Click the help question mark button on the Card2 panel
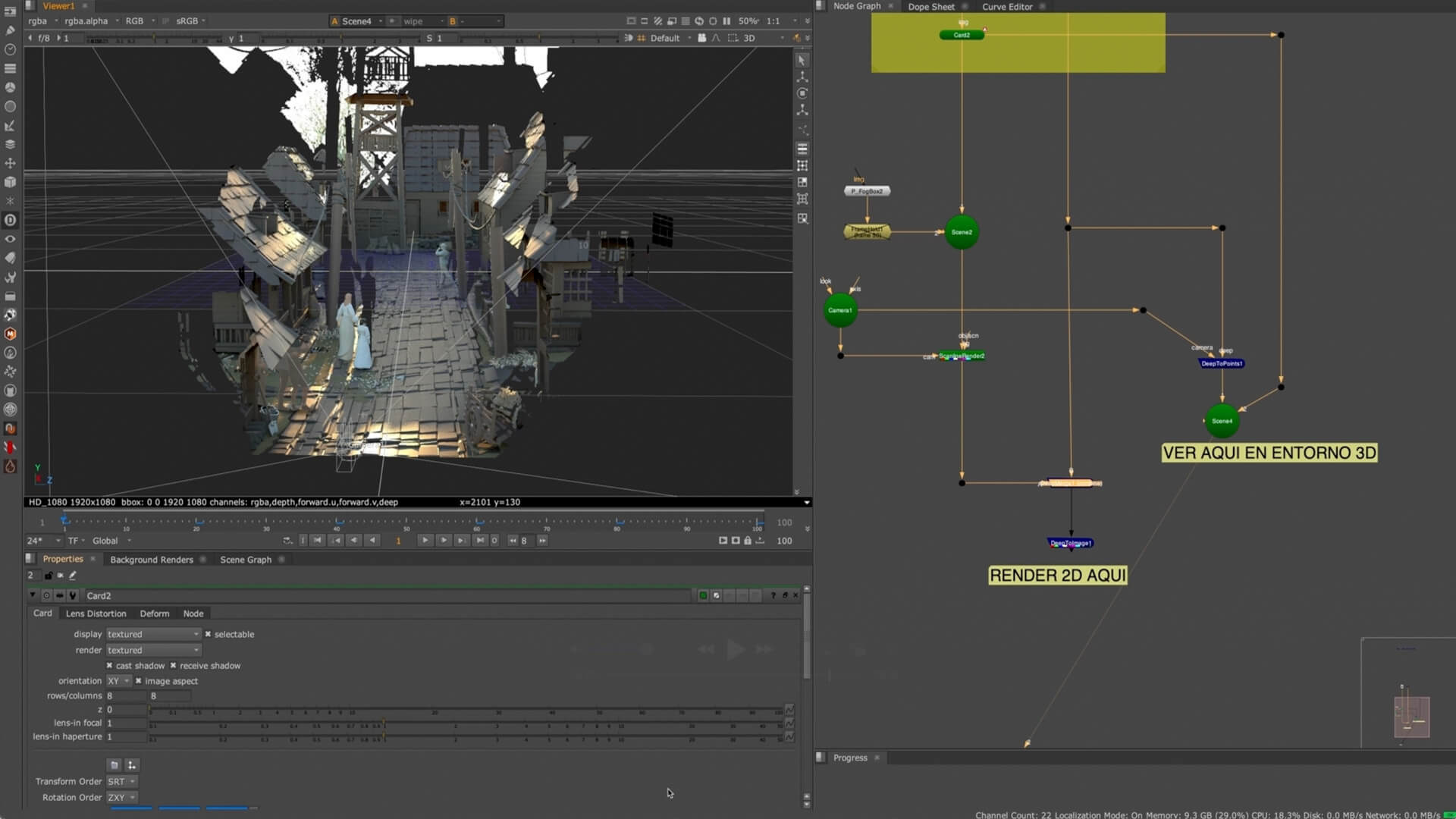 [x=773, y=595]
